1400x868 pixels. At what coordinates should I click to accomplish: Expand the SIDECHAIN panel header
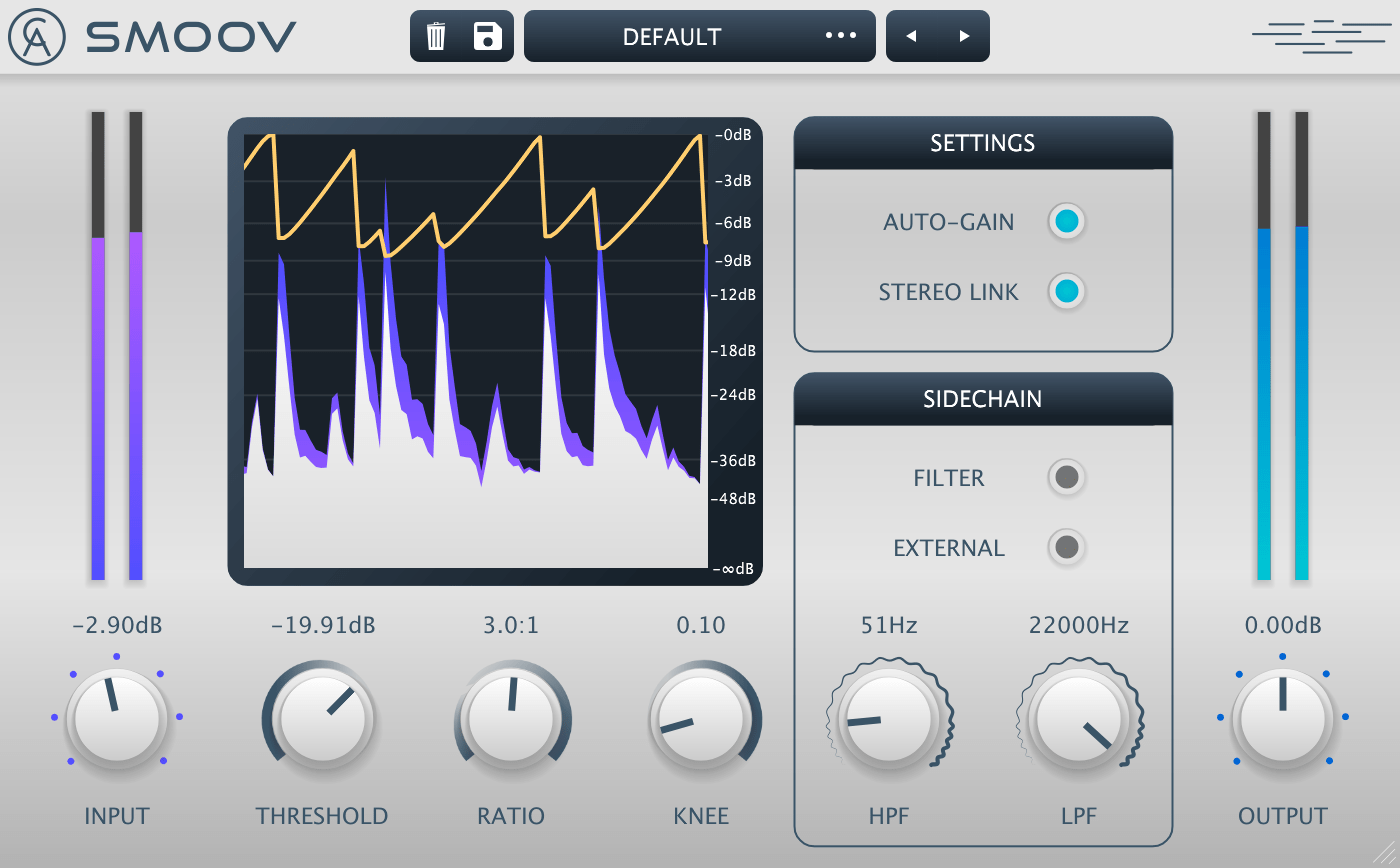[983, 399]
